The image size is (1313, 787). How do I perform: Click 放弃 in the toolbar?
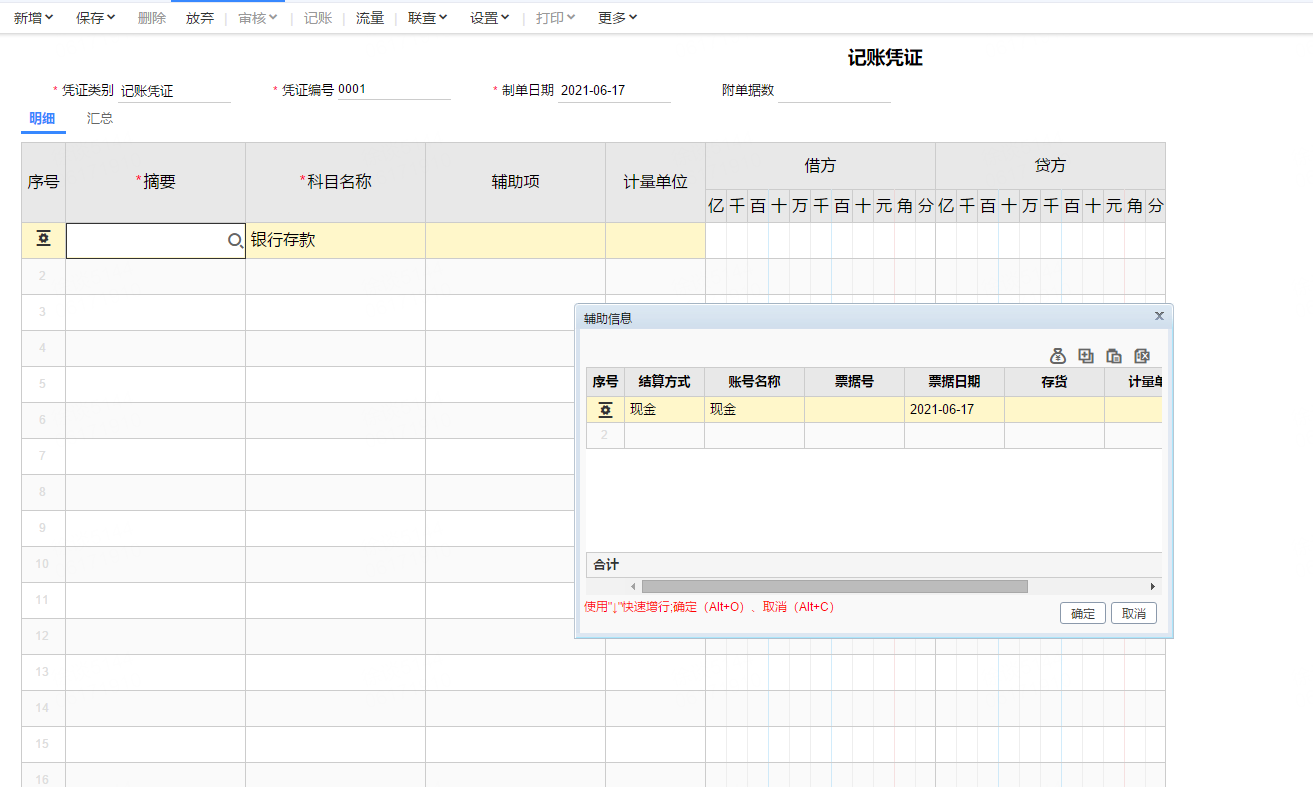(200, 18)
